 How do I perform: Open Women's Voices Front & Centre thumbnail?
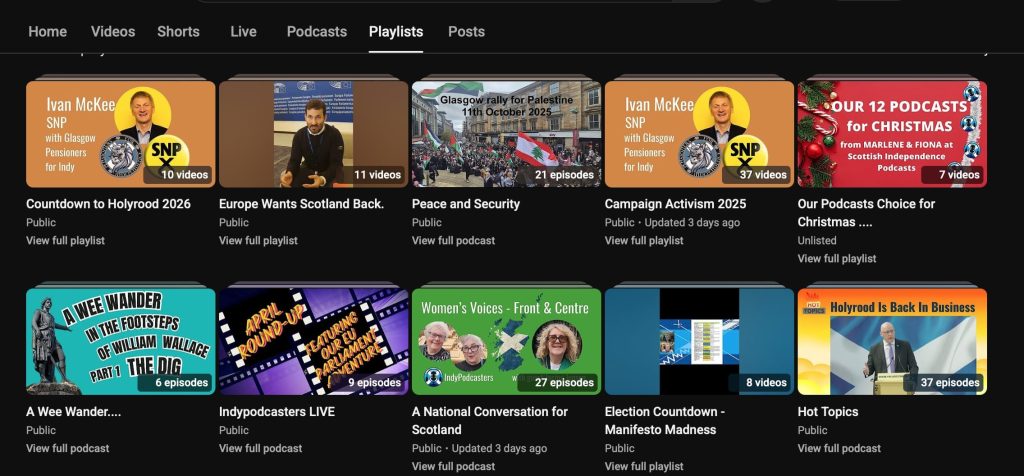[x=506, y=341]
